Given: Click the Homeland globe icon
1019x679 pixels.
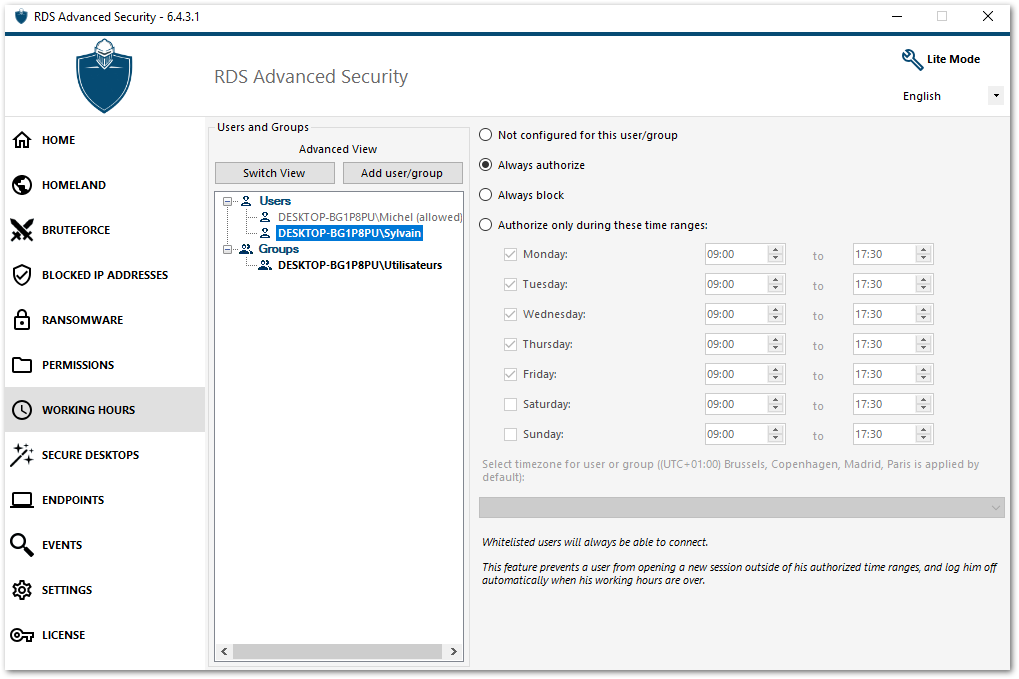Looking at the screenshot, I should point(22,185).
